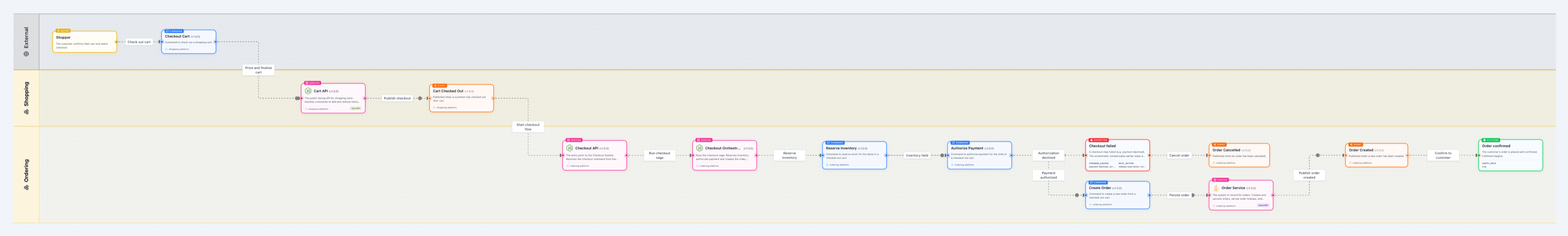The width and height of the screenshot is (1568, 236).
Task: Click the EXCEPTION badge on Checkout failed
Action: pyautogui.click(x=1099, y=140)
